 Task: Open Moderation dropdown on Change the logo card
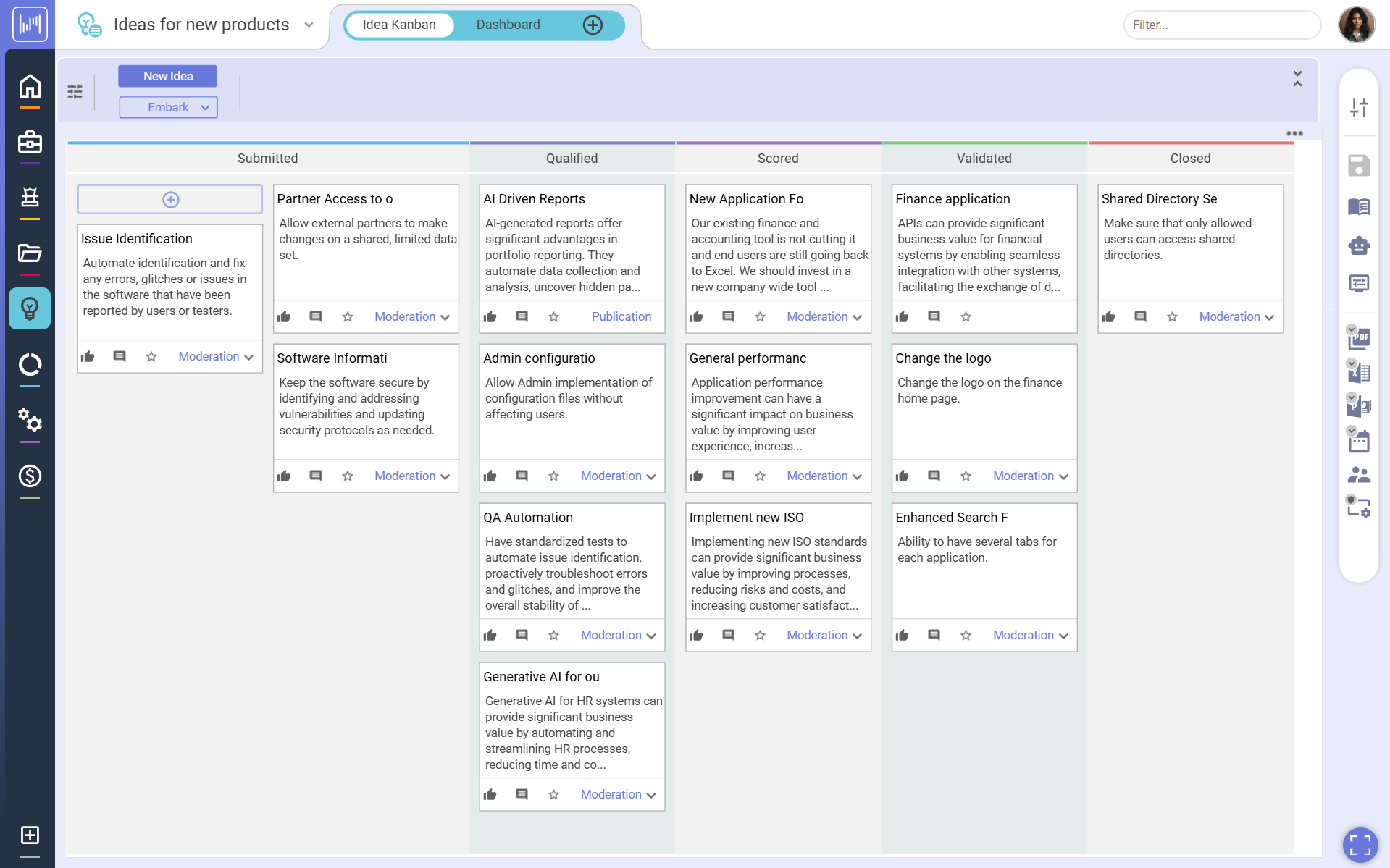click(1030, 476)
